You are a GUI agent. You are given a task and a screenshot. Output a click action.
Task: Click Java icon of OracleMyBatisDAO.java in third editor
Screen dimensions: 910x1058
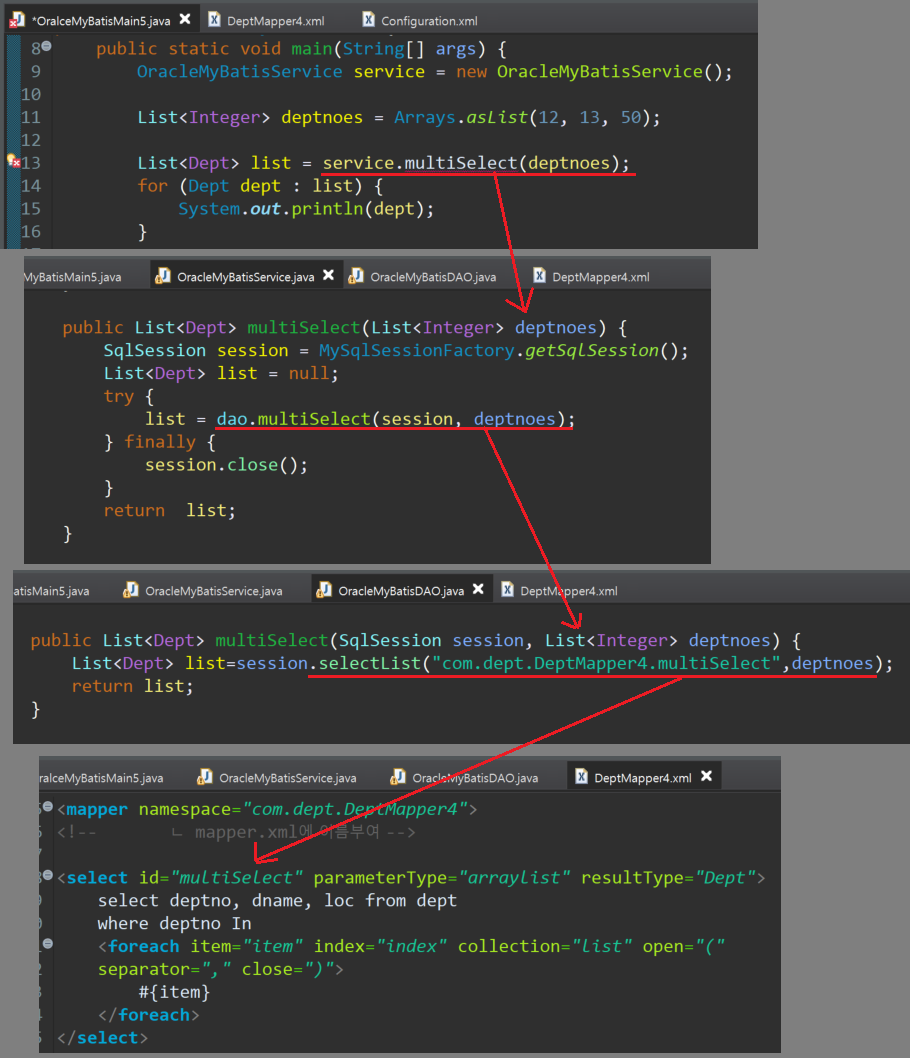point(324,590)
